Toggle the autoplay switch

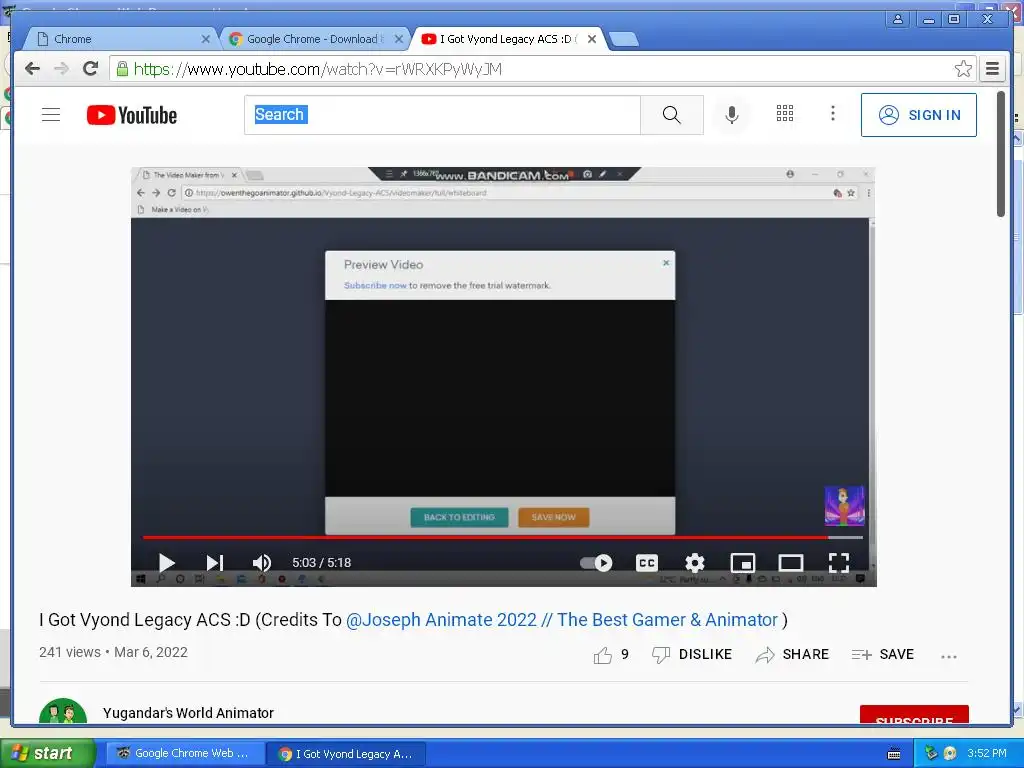[x=596, y=562]
